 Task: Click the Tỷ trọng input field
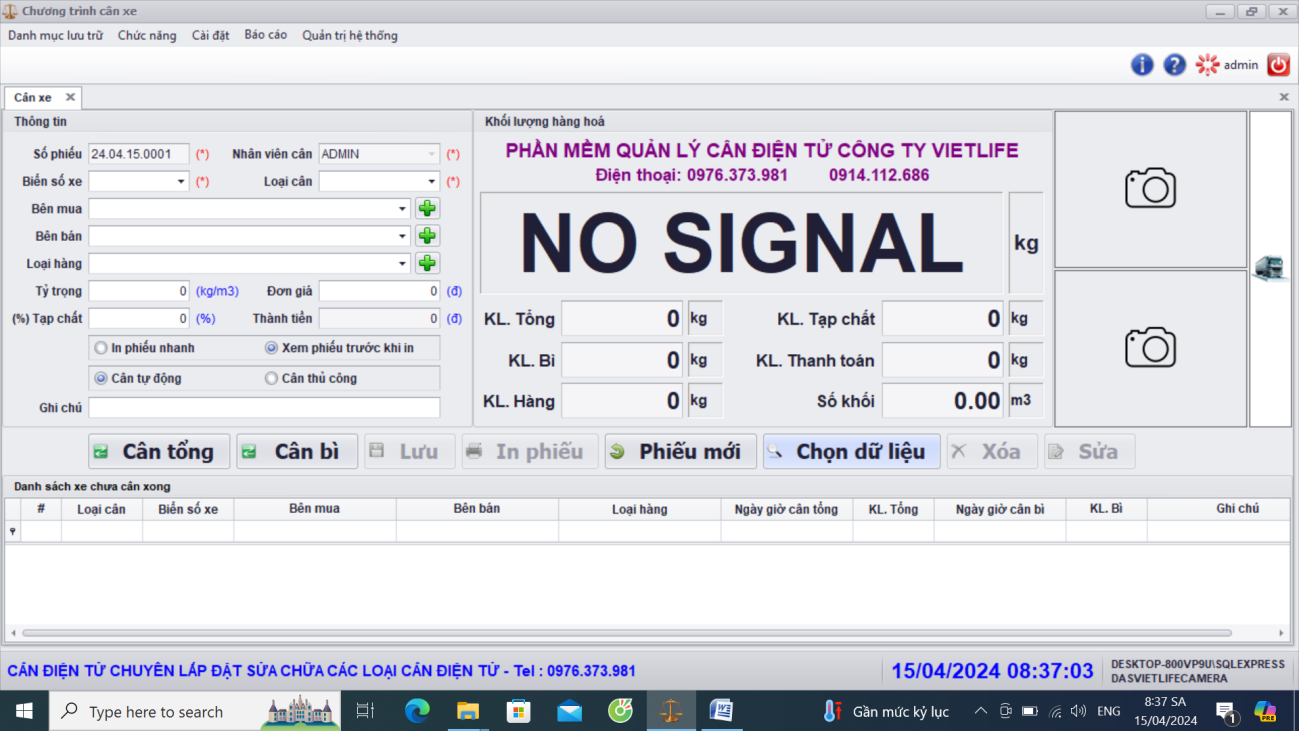tap(139, 291)
